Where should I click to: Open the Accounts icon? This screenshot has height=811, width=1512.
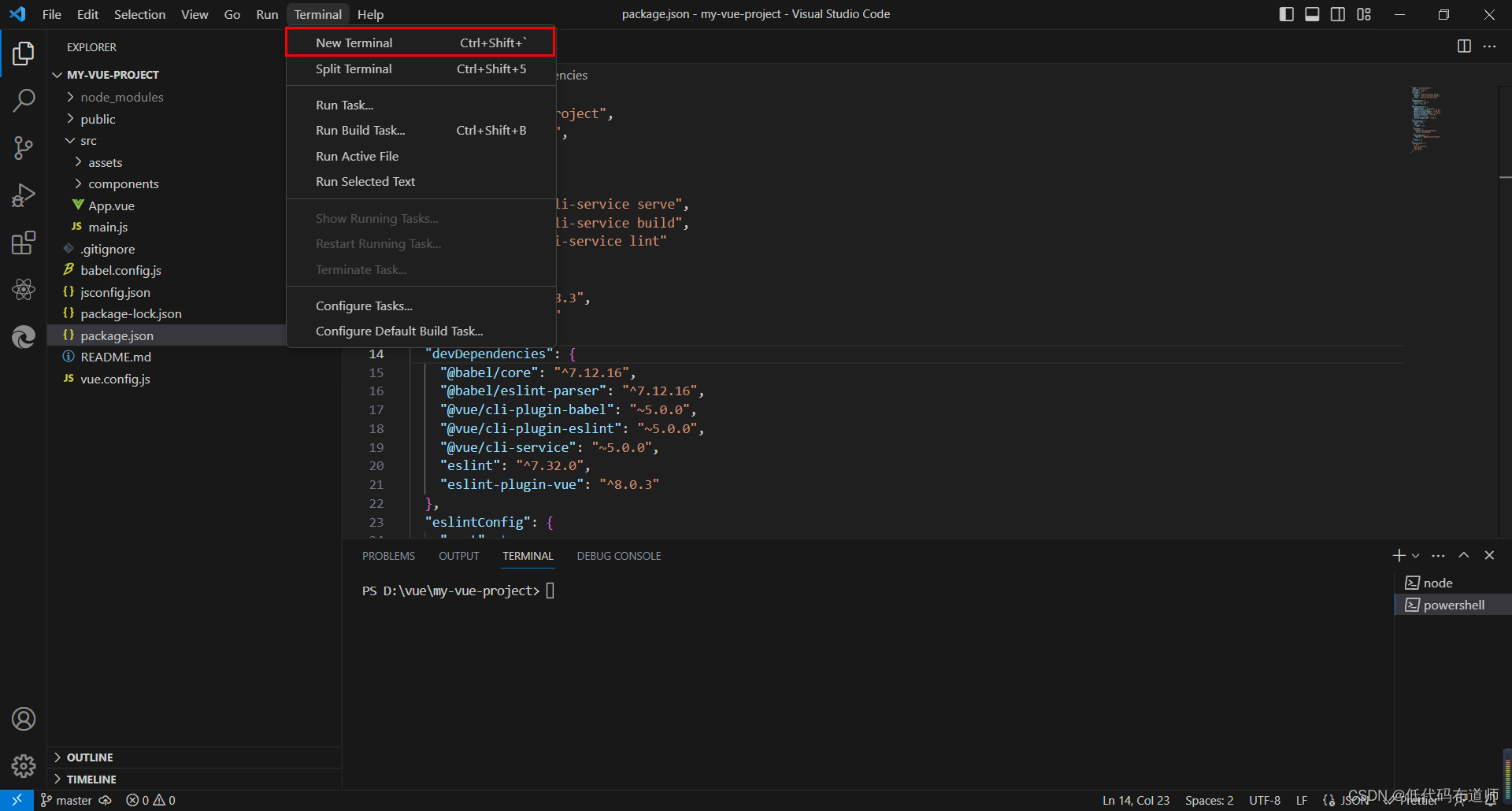24,719
